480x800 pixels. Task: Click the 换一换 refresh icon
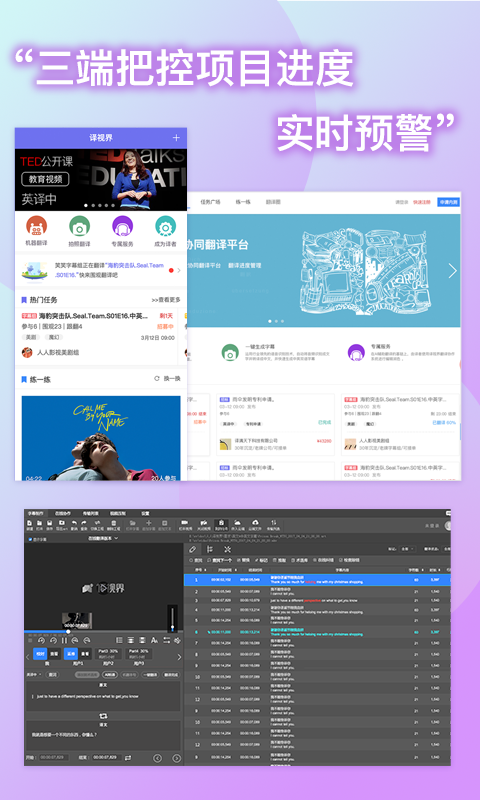pos(157,379)
